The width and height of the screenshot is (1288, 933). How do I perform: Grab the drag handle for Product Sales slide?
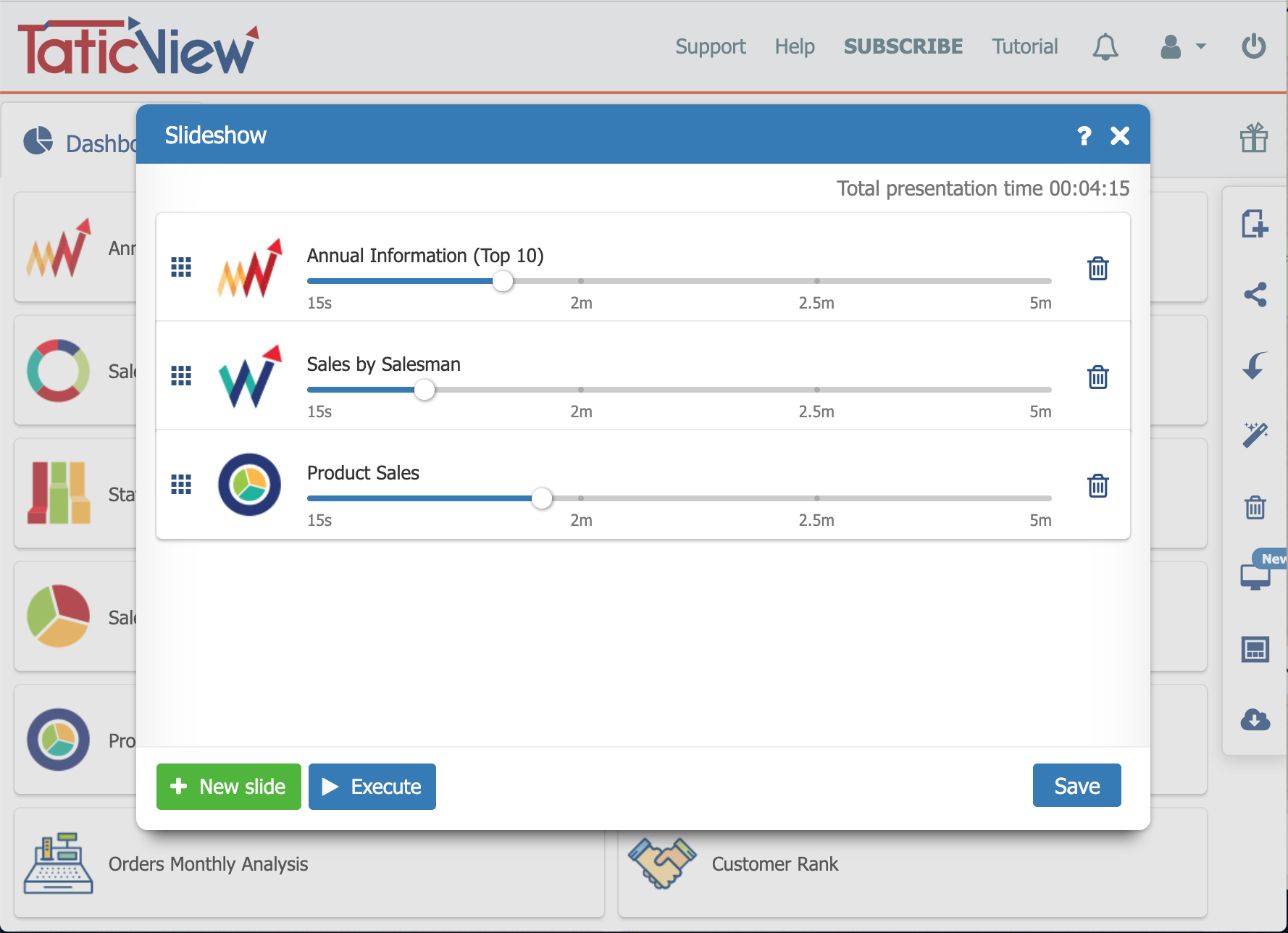tap(181, 484)
